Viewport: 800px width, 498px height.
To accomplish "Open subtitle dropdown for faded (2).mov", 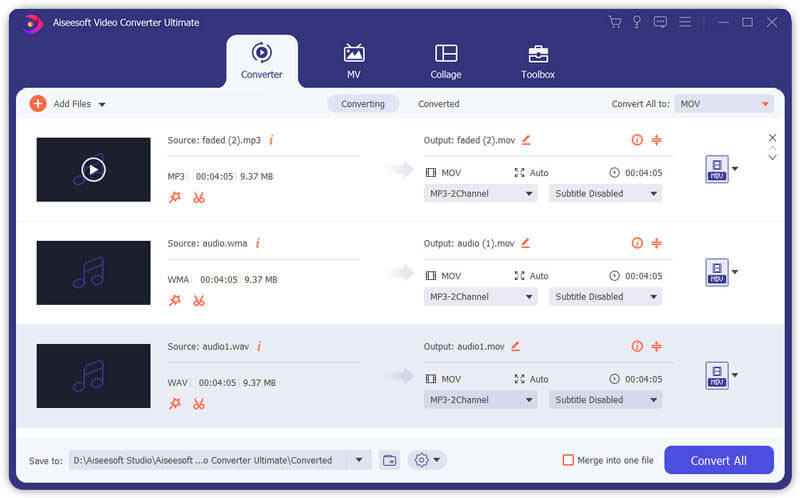I will [x=605, y=193].
